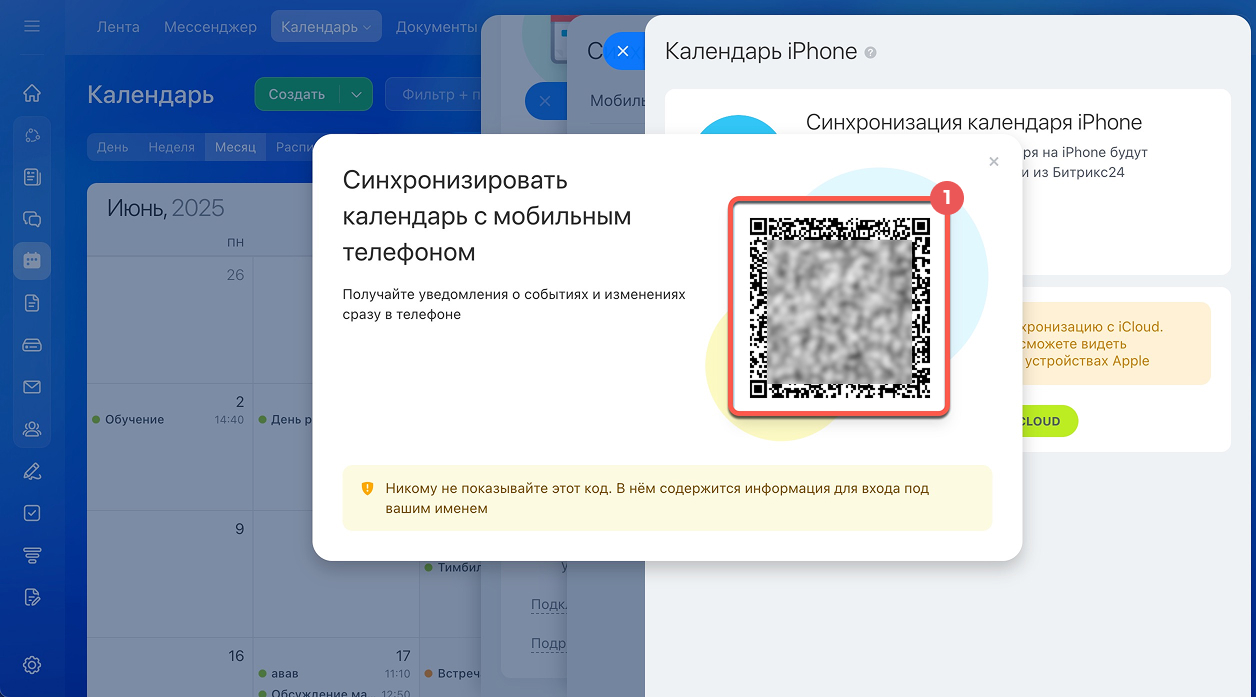Click the Июнь, 2025 month title
Image resolution: width=1256 pixels, height=697 pixels.
click(166, 208)
